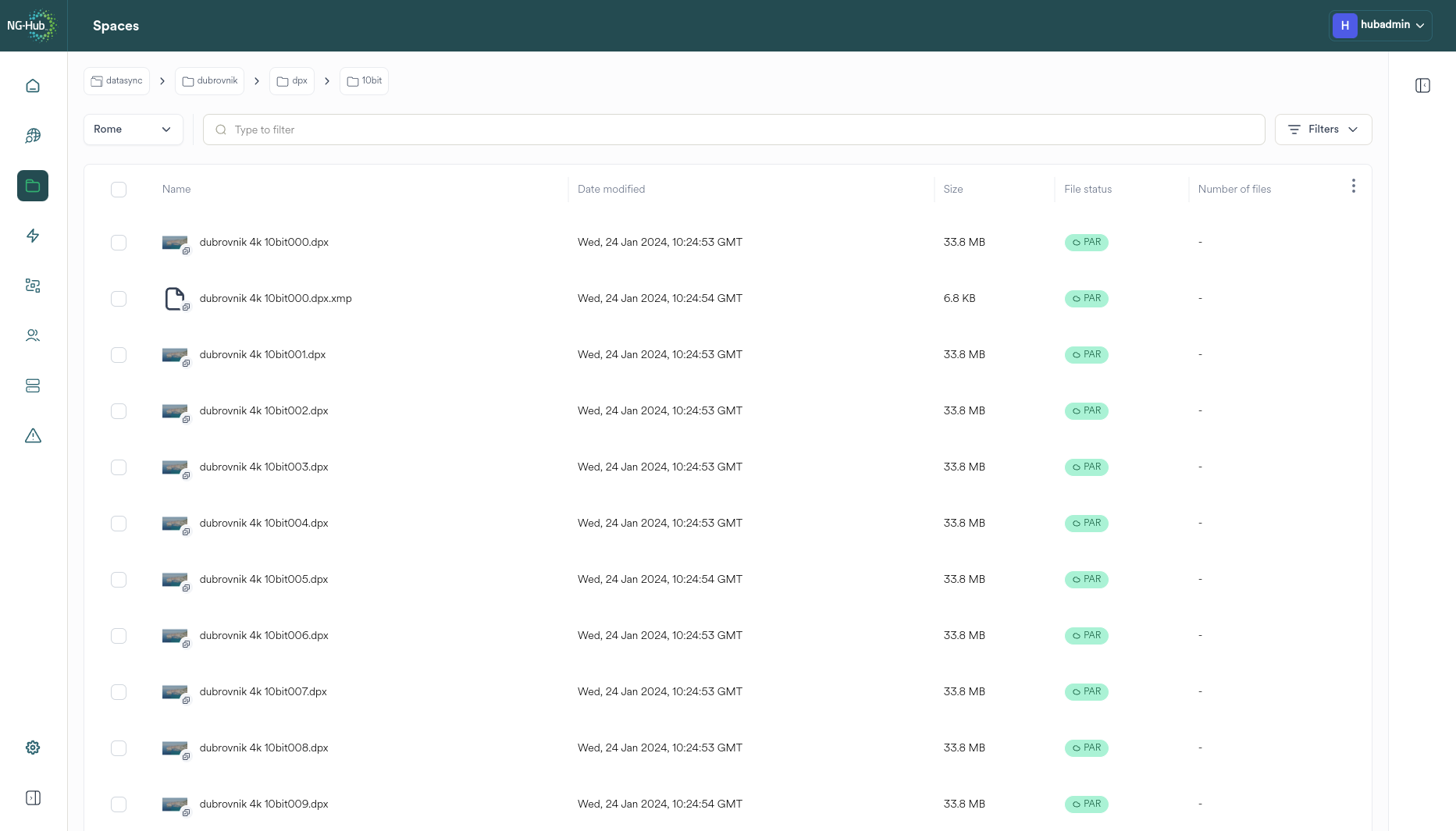This screenshot has width=1456, height=831.
Task: Go to datasync breadcrumb root
Action: point(116,81)
